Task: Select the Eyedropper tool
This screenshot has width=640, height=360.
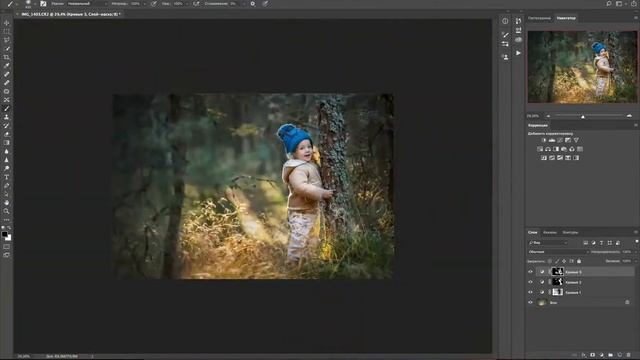Action: 7,66
